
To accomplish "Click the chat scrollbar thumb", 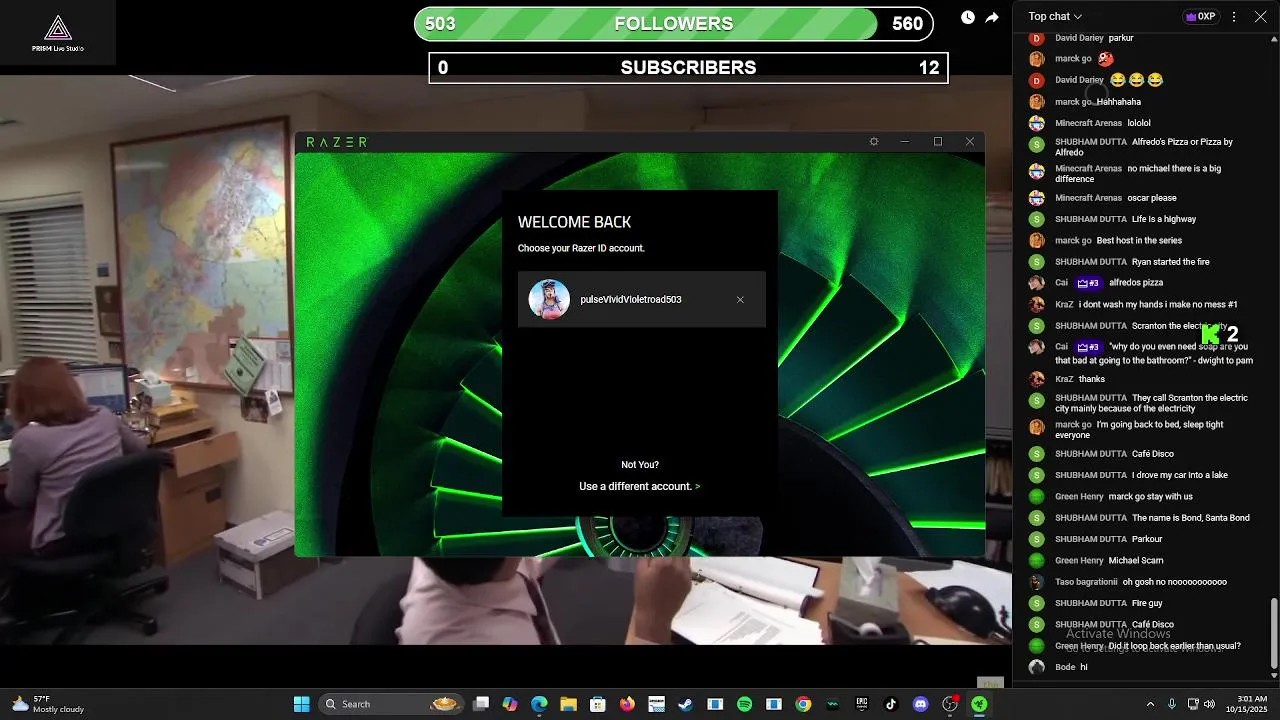I will click(x=1273, y=633).
